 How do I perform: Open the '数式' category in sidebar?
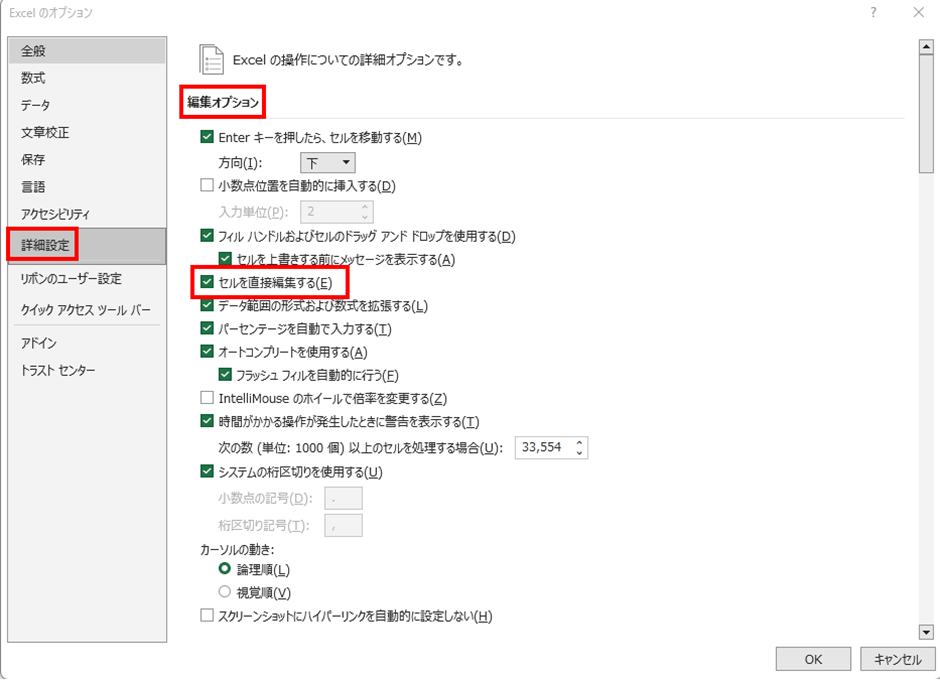34,78
